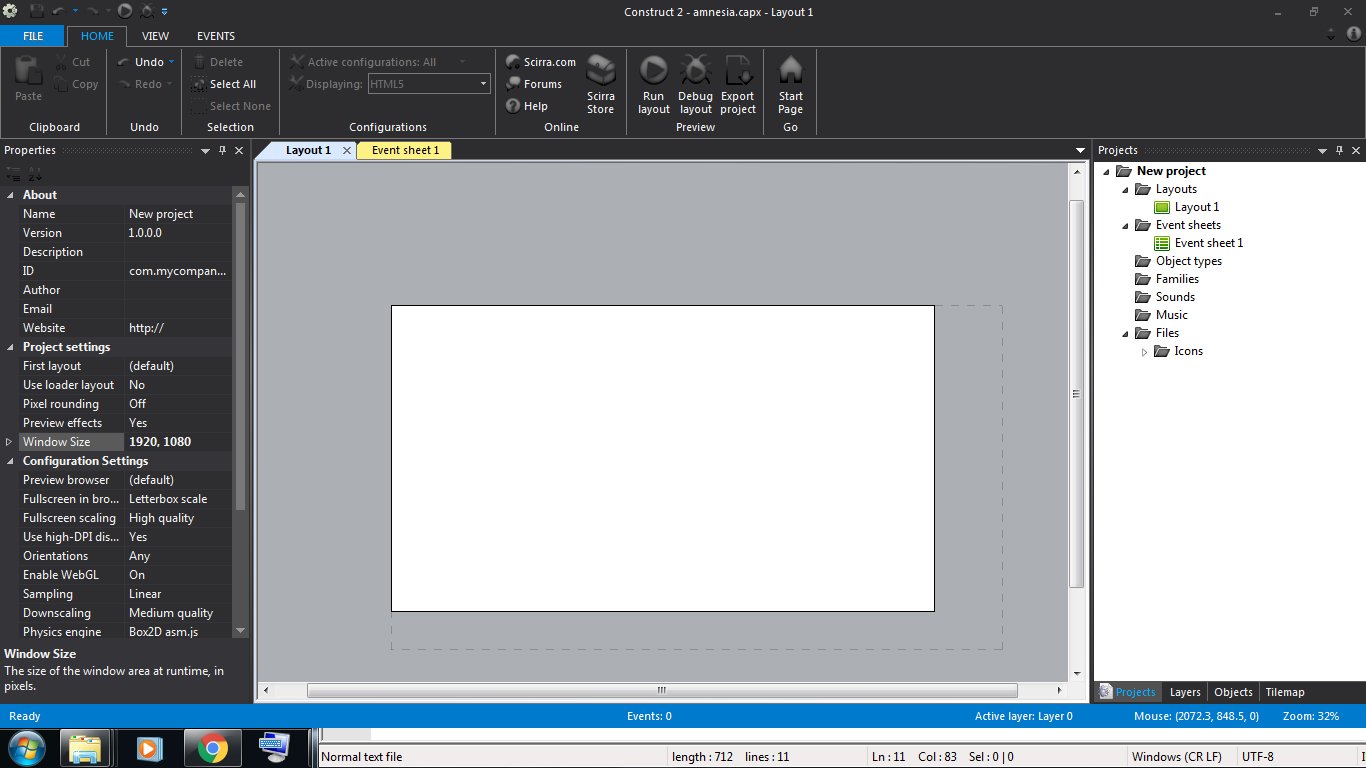Click the save icon in quick access bar

point(37,11)
